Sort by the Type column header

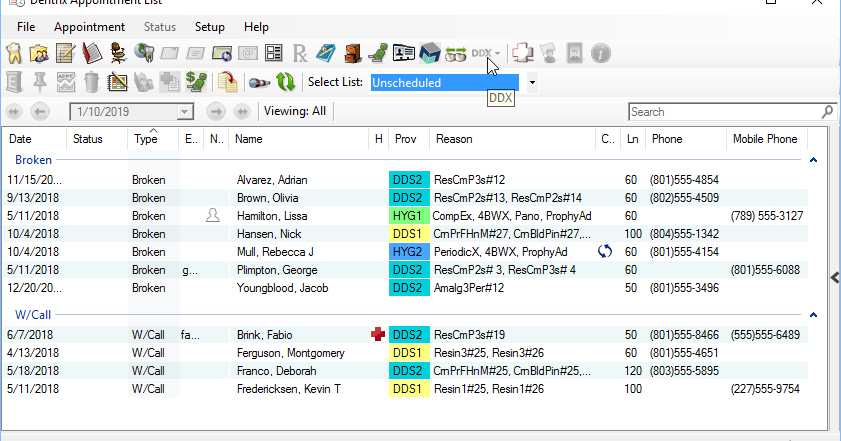(153, 139)
